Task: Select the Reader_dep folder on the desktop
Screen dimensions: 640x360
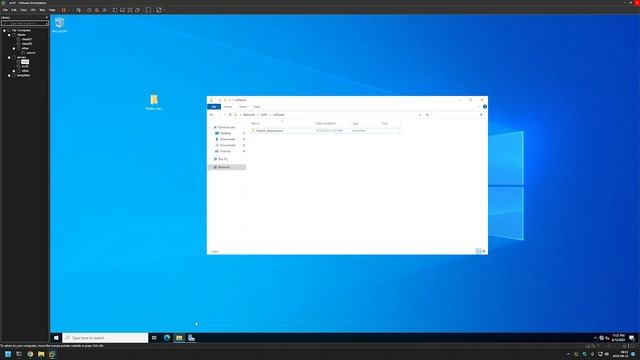Action: [154, 102]
